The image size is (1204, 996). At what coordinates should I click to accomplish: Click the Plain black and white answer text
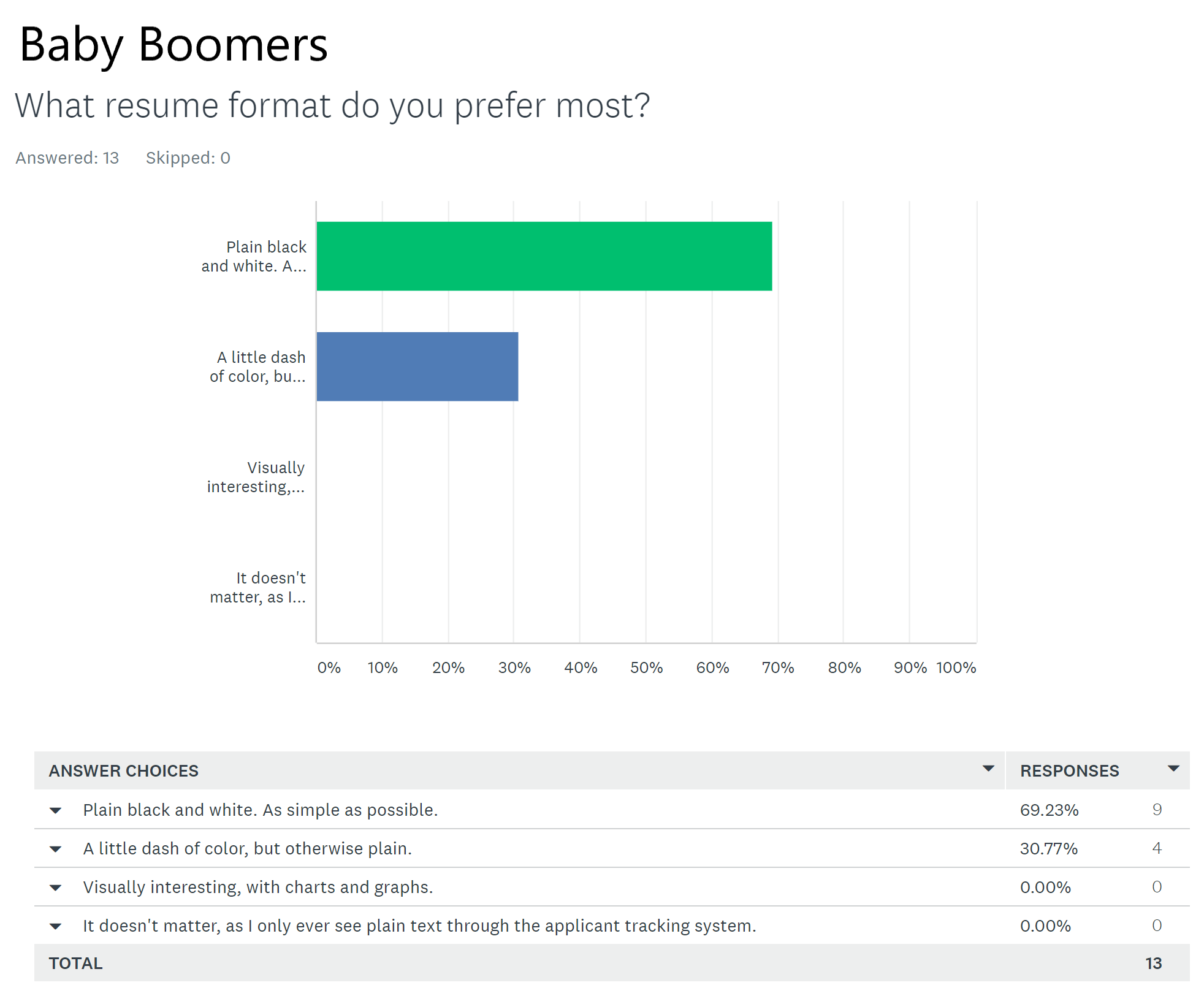[260, 810]
